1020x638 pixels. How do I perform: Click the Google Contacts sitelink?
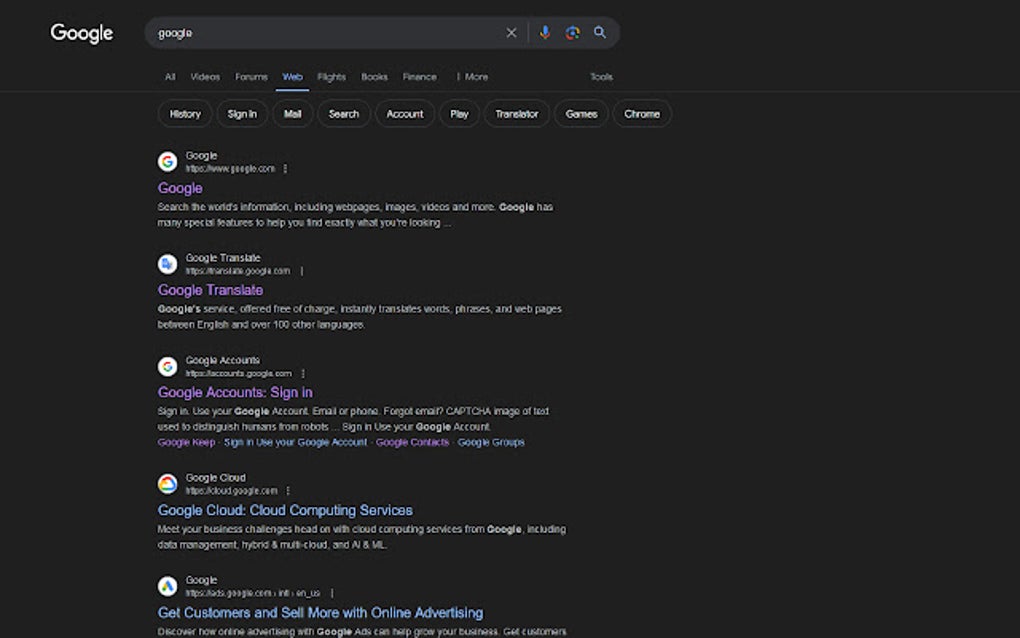click(413, 442)
